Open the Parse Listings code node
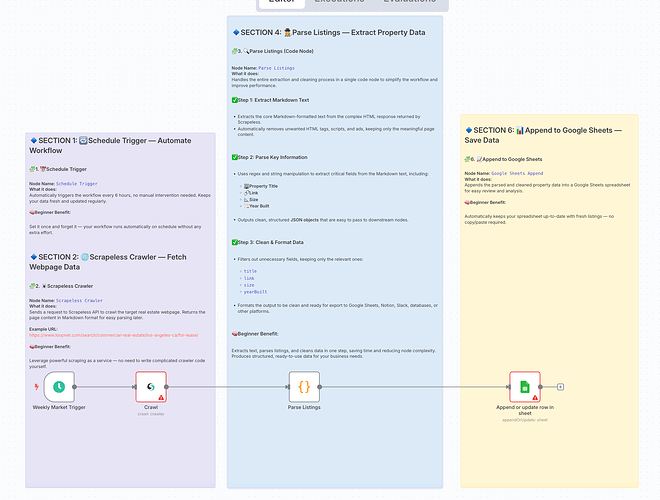This screenshot has height=500, width=660. coord(304,387)
